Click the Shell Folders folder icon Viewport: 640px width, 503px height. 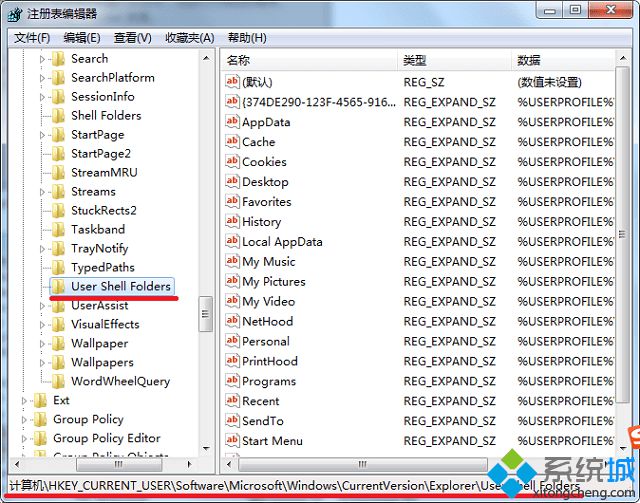click(58, 116)
